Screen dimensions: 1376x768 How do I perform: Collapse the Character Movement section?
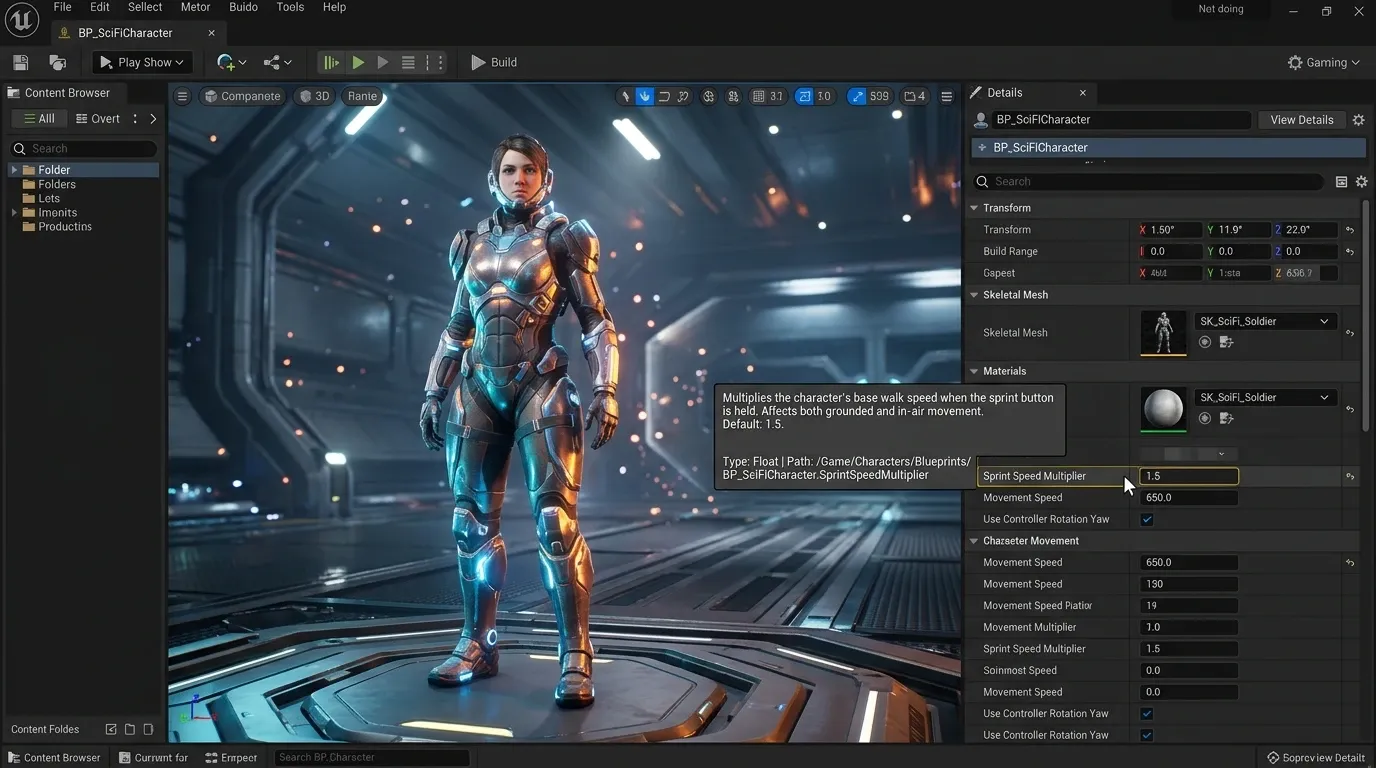click(974, 541)
